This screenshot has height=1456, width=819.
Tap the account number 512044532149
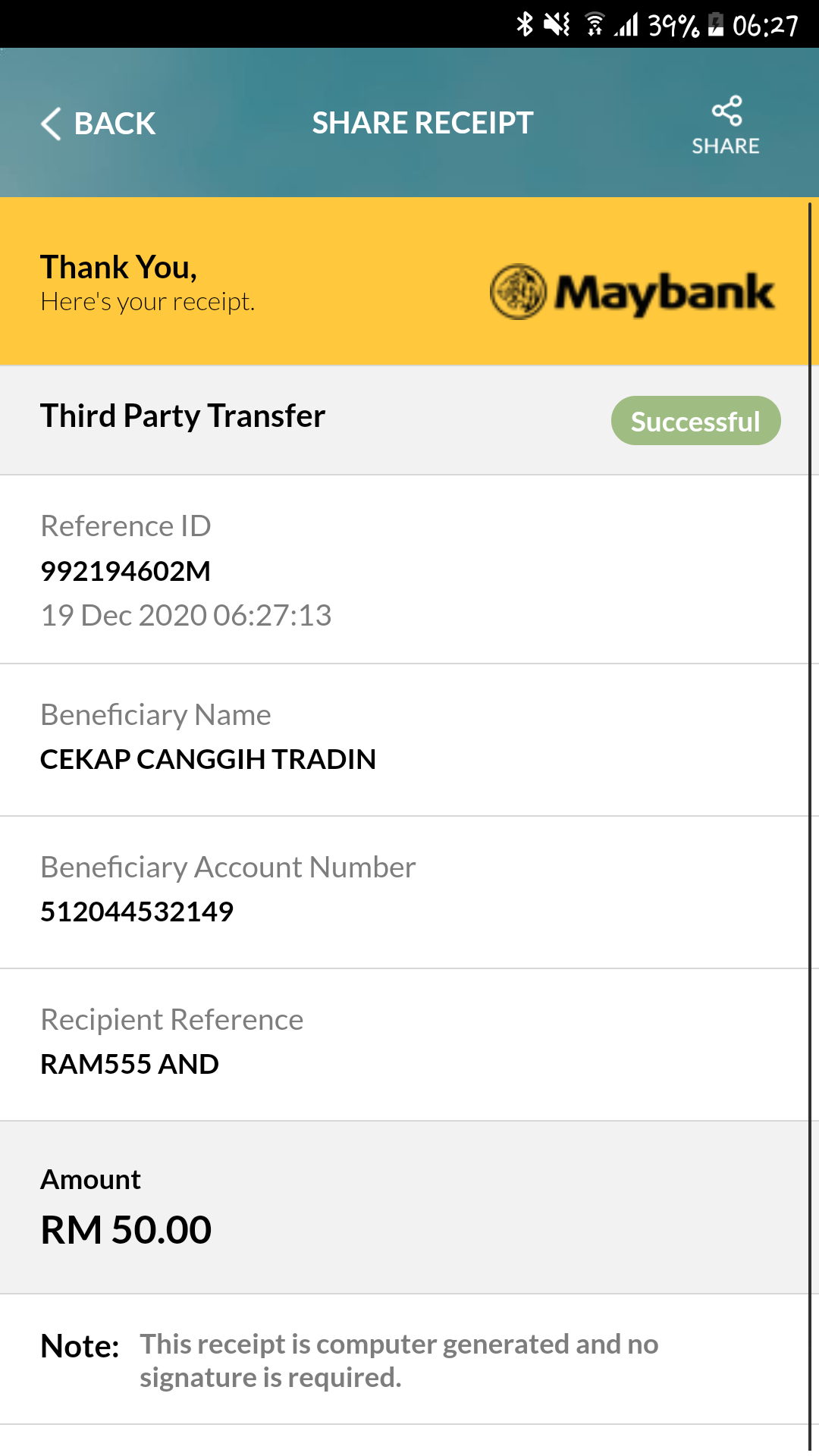coord(137,912)
